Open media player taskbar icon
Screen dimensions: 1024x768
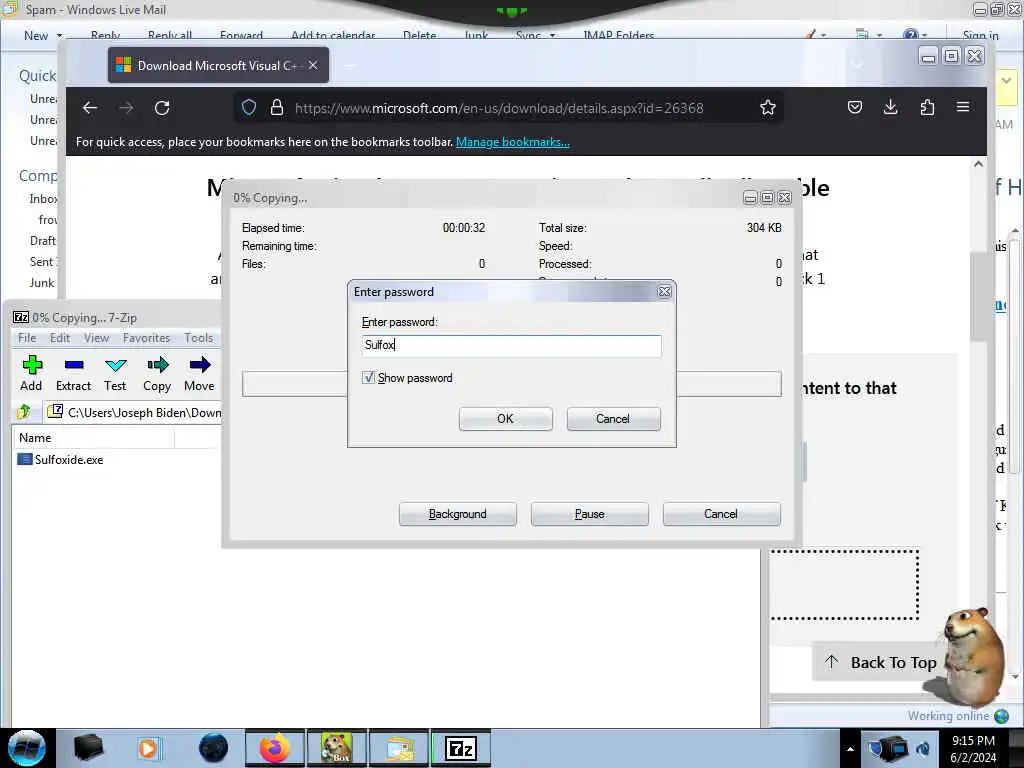click(148, 748)
